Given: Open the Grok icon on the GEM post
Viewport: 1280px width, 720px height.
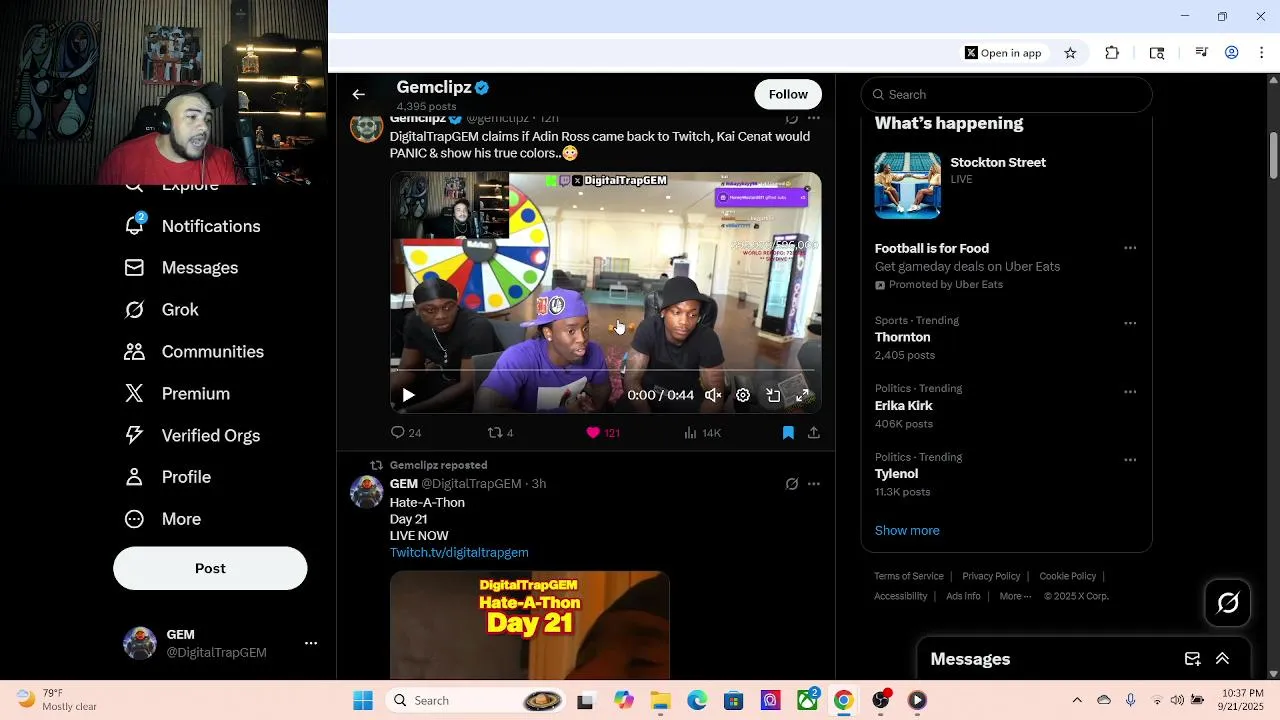Looking at the screenshot, I should [x=792, y=484].
